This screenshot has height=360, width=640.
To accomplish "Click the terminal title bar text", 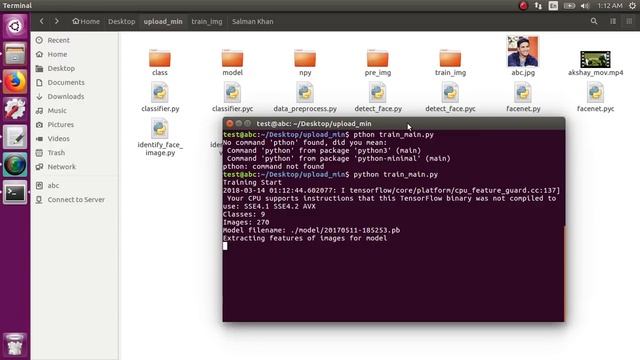I will [x=314, y=123].
